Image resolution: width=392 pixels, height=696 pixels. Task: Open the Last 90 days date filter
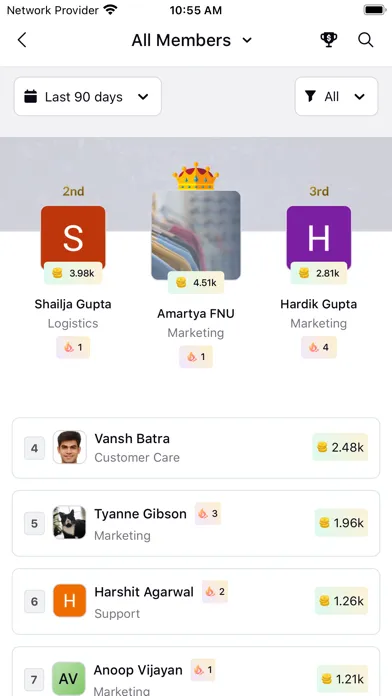pyautogui.click(x=88, y=96)
